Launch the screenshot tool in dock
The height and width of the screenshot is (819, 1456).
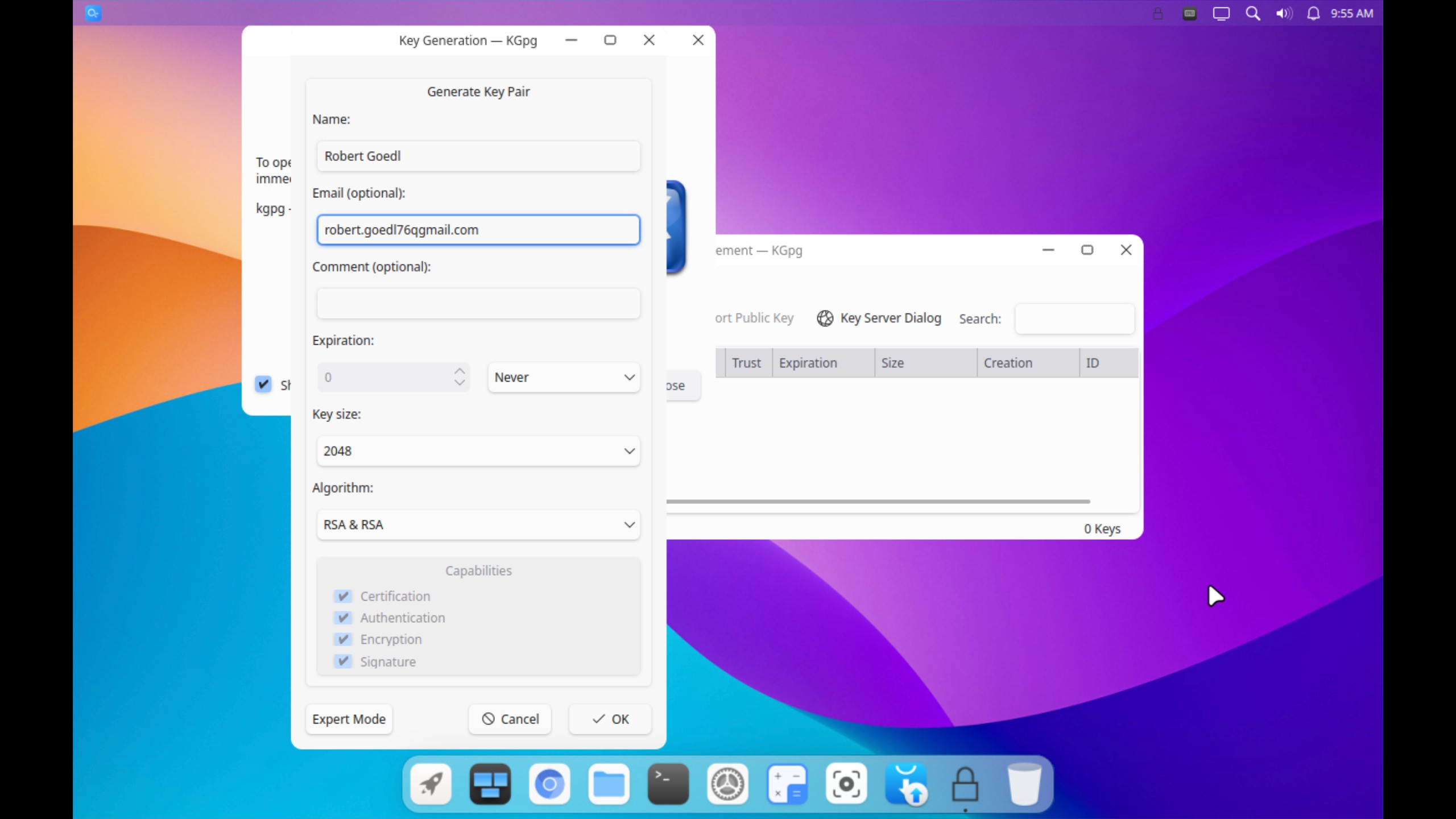click(846, 784)
